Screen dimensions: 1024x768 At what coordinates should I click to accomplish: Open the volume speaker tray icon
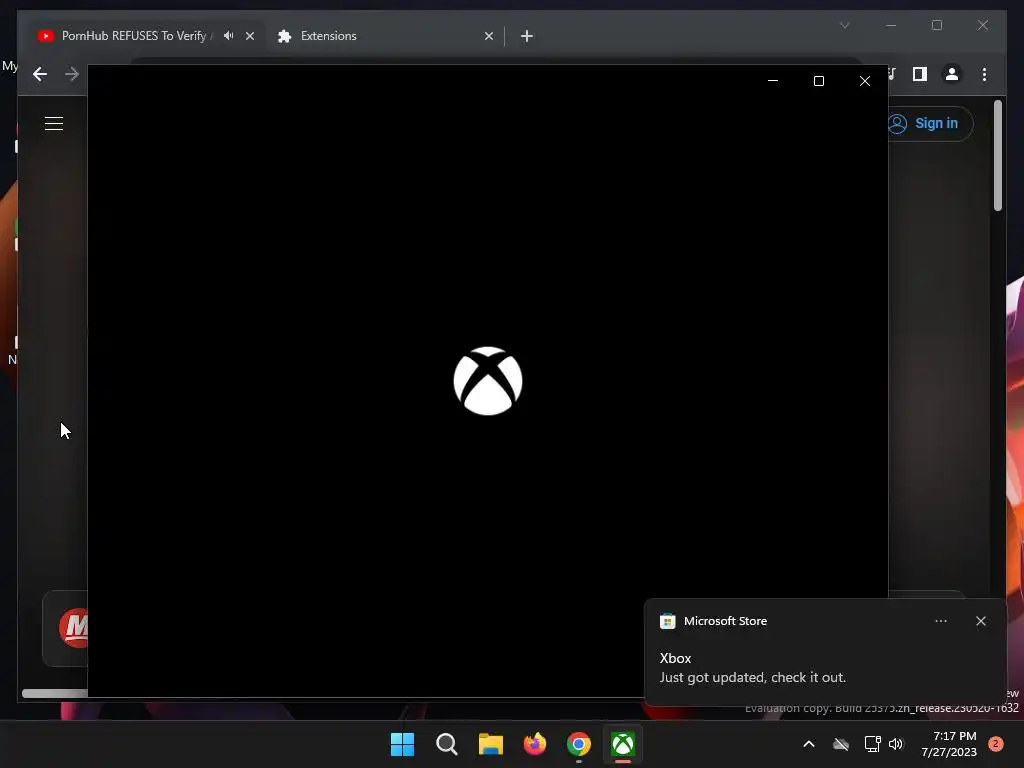(896, 744)
